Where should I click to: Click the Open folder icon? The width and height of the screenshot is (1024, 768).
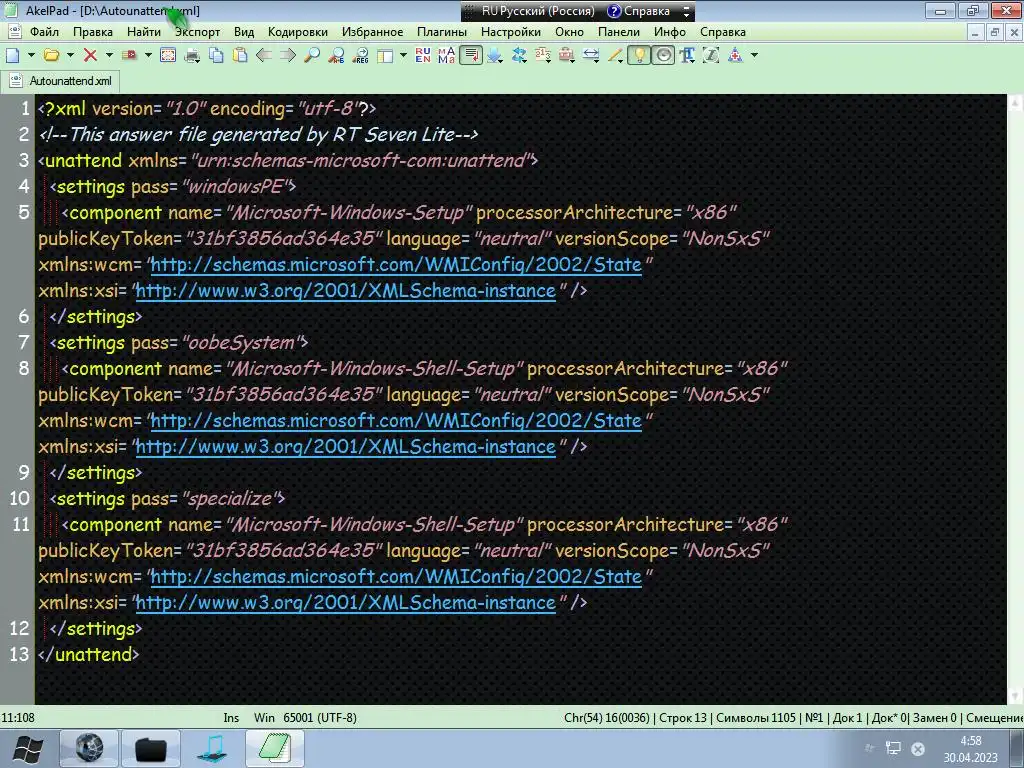coord(52,56)
